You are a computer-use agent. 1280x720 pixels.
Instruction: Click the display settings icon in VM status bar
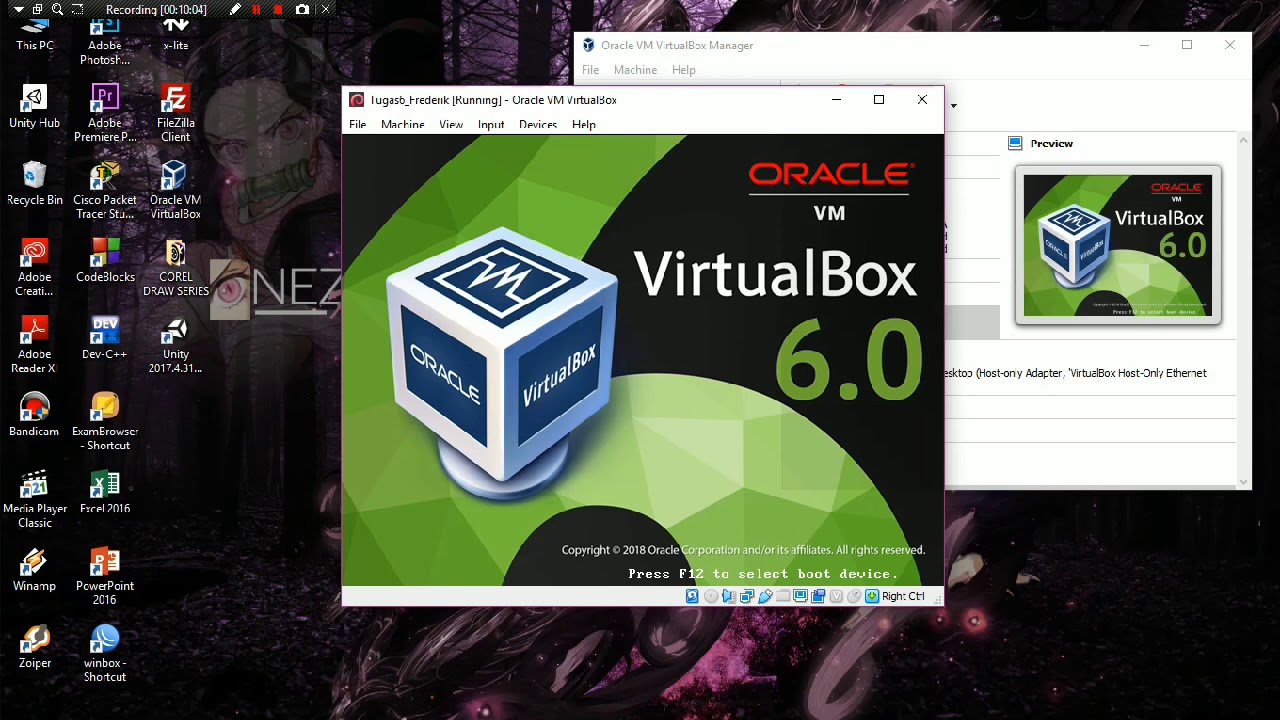(801, 596)
